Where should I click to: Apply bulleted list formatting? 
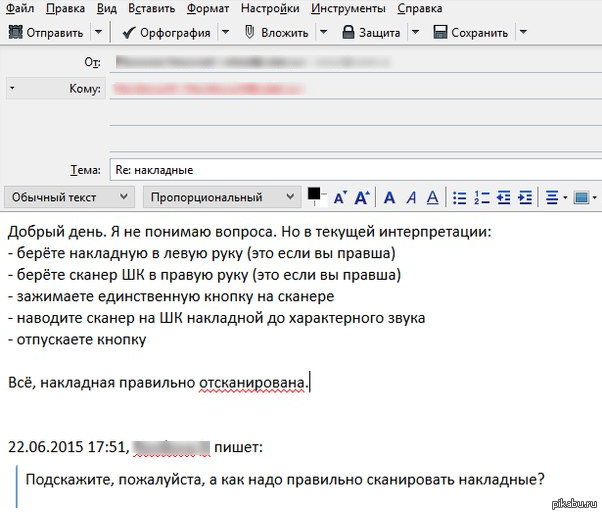[x=459, y=198]
